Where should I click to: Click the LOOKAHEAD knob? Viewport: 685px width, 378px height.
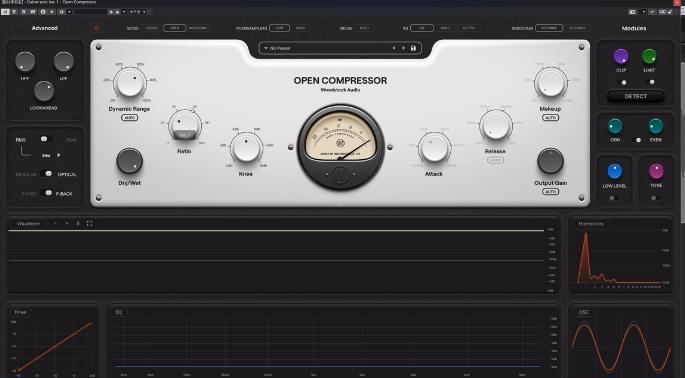(44, 91)
